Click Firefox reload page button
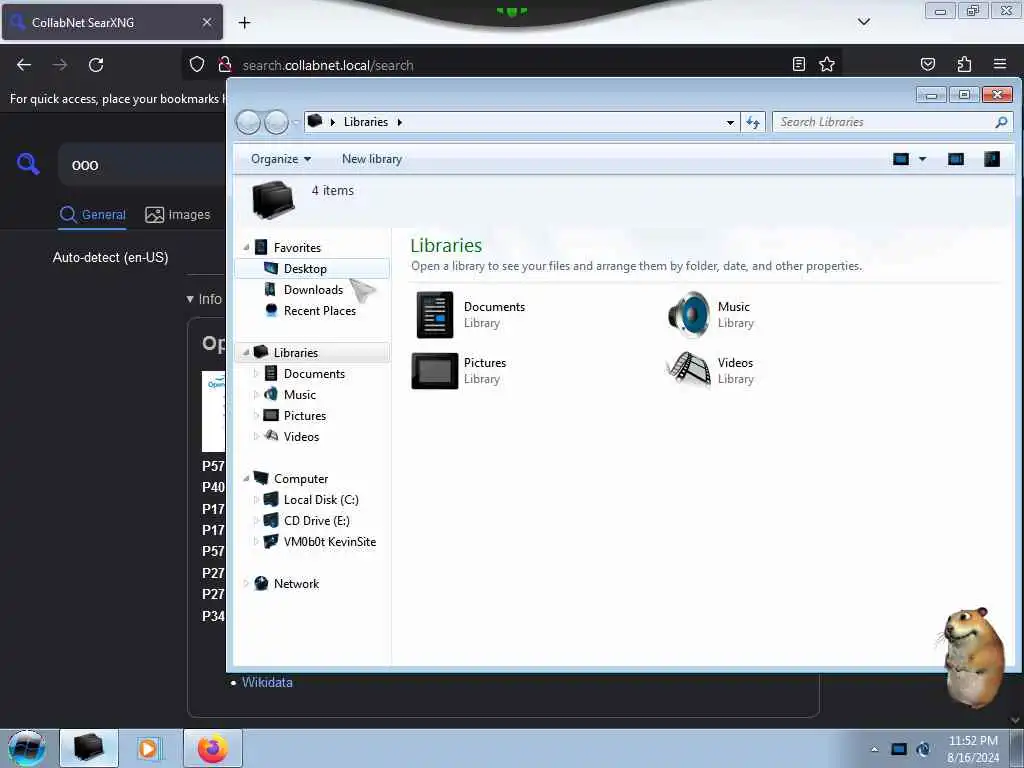Viewport: 1024px width, 768px height. point(96,65)
